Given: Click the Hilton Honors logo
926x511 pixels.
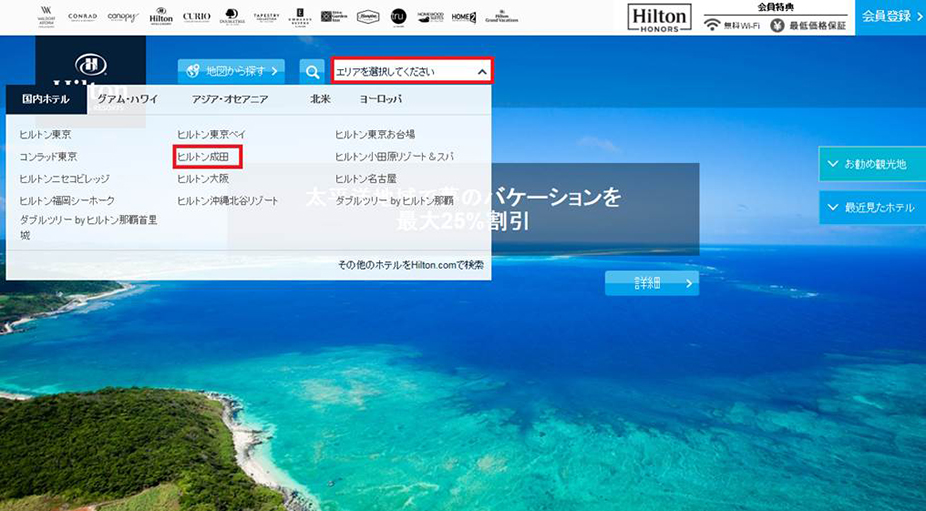Looking at the screenshot, I should (659, 18).
